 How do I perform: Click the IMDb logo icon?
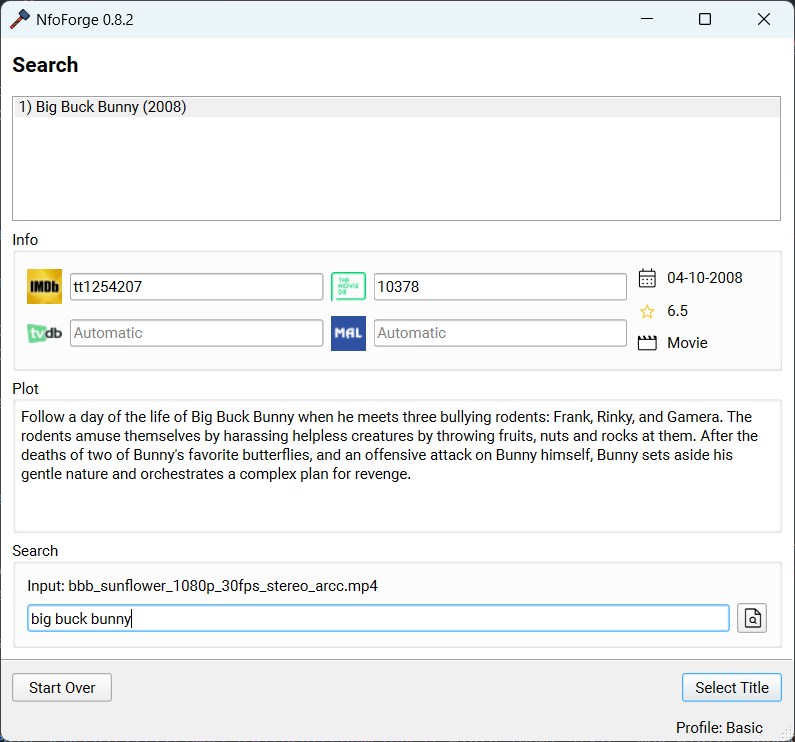tap(45, 287)
